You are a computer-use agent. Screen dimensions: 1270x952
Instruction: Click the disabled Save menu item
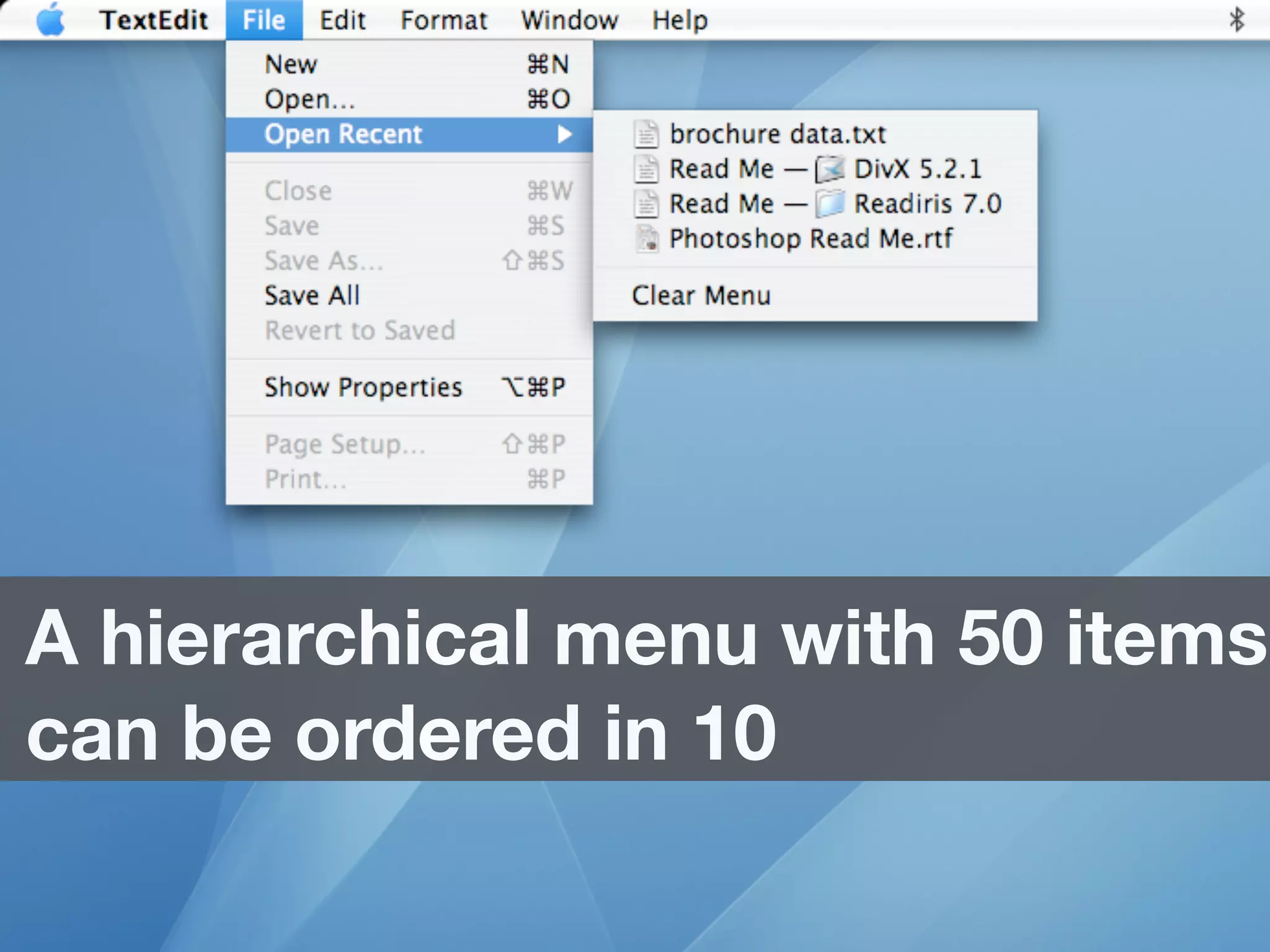[x=409, y=226]
